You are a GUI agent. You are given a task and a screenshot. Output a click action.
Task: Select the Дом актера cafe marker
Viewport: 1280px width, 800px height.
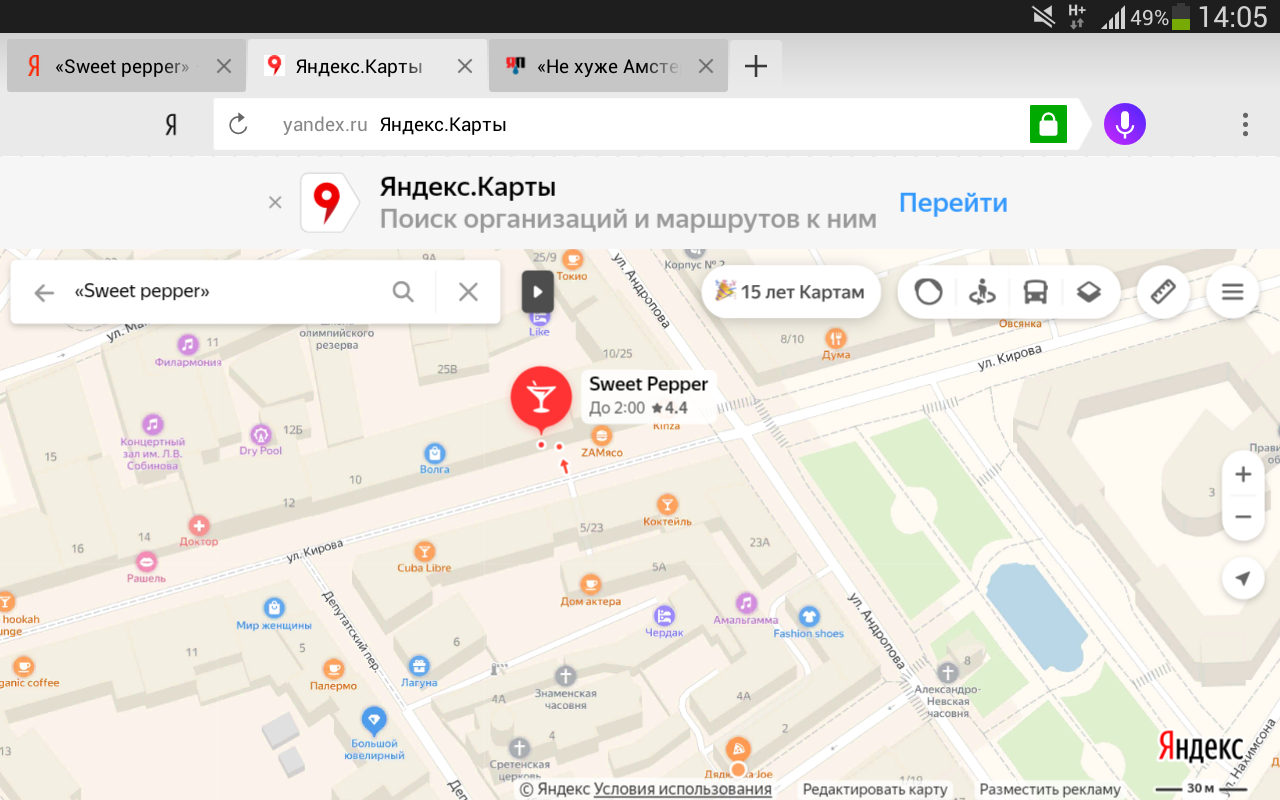[x=590, y=584]
